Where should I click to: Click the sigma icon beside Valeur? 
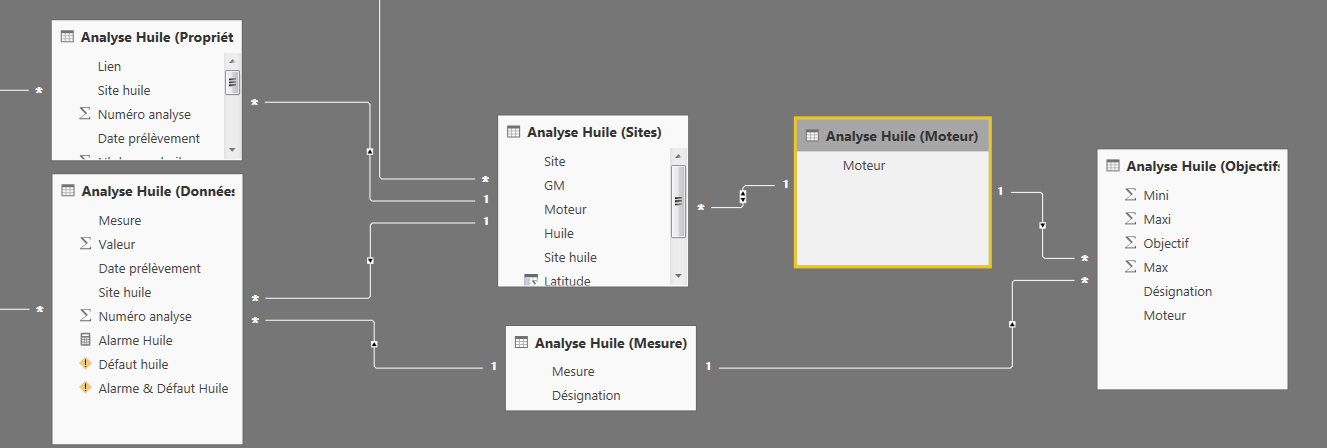click(x=85, y=244)
